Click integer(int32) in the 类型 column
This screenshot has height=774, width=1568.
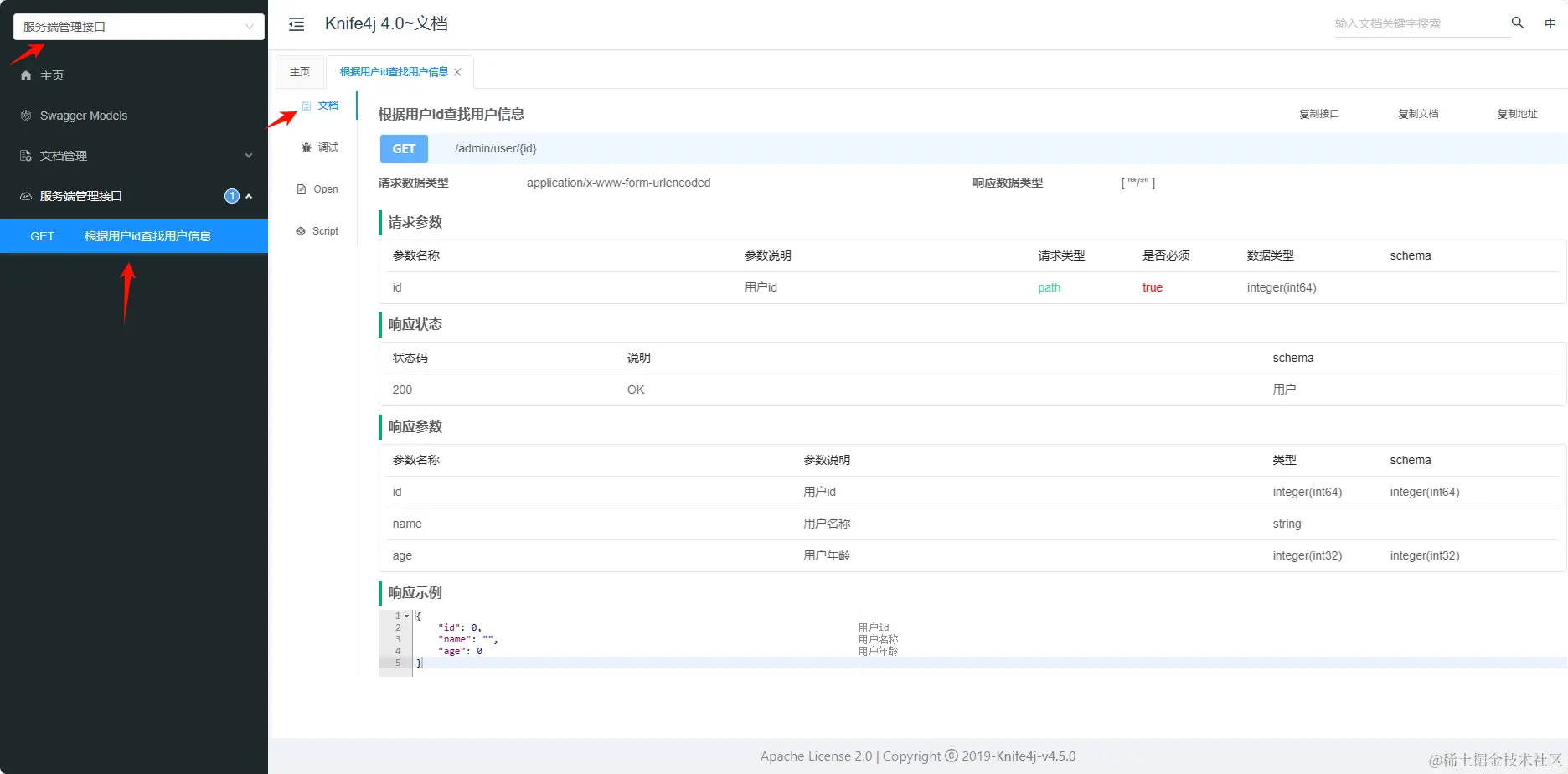pyautogui.click(x=1307, y=555)
